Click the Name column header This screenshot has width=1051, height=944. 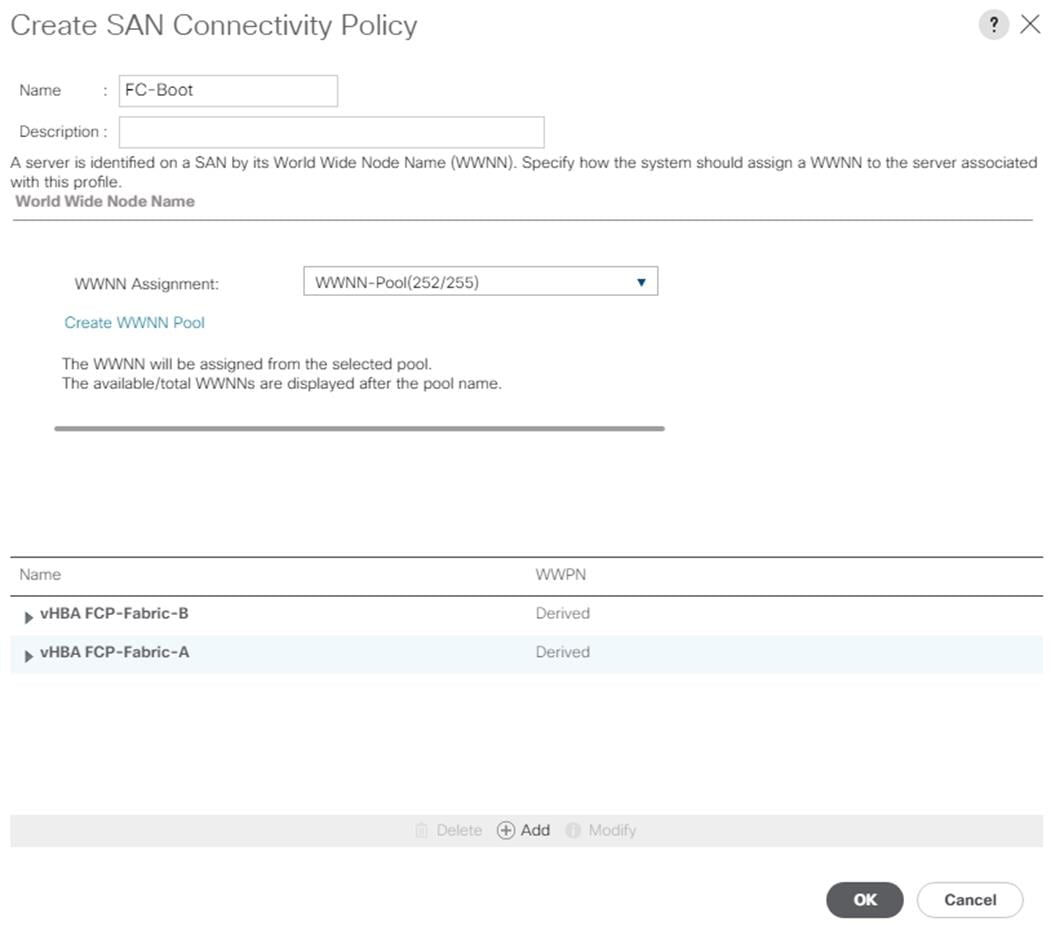click(x=40, y=575)
